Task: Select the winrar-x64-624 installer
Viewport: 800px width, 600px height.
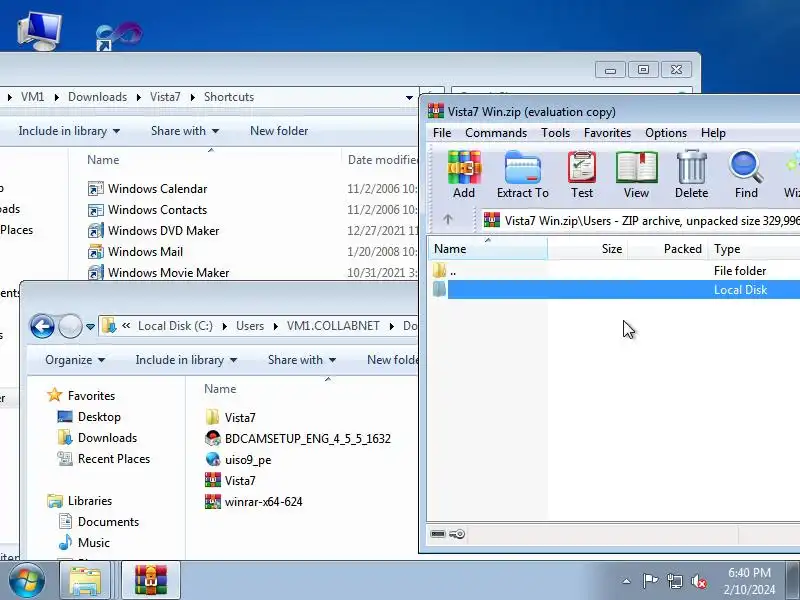Action: click(254, 502)
